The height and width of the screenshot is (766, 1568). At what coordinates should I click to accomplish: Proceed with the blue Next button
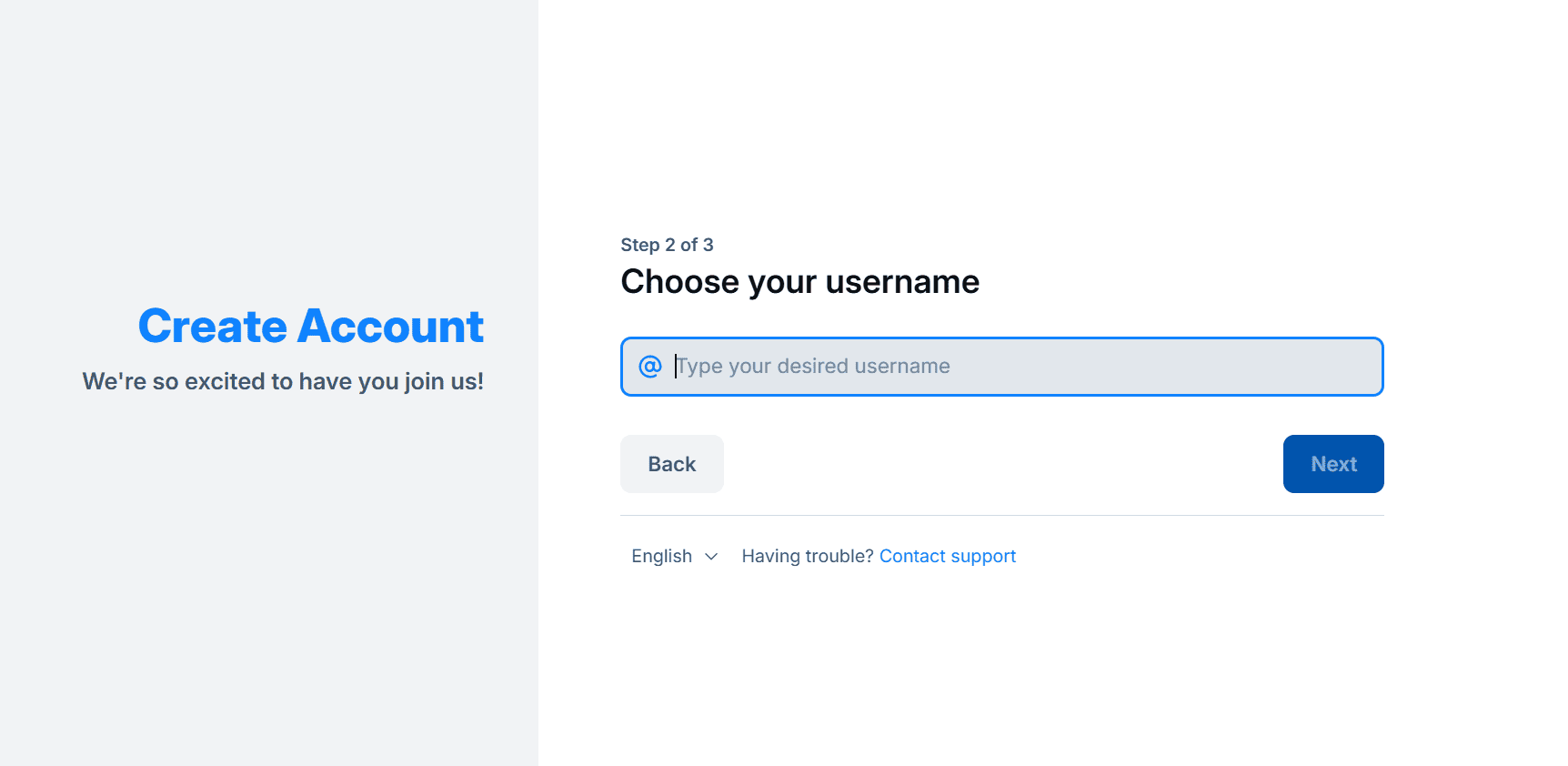[x=1333, y=464]
